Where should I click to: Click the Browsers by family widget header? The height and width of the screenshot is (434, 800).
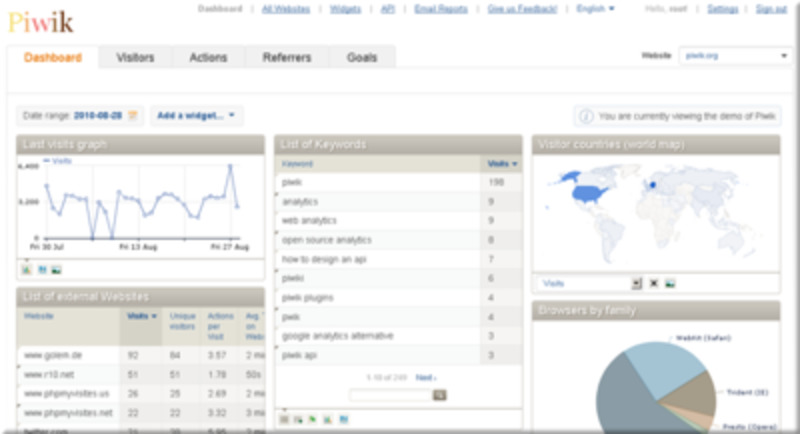pyautogui.click(x=656, y=310)
